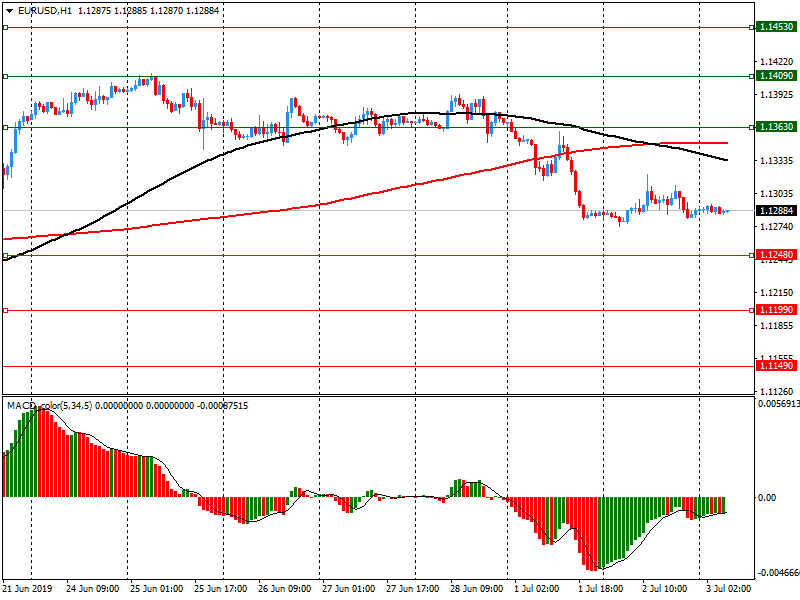Click the 1.11260 price axis value
Screen dimensions: 800x600
tap(777, 392)
